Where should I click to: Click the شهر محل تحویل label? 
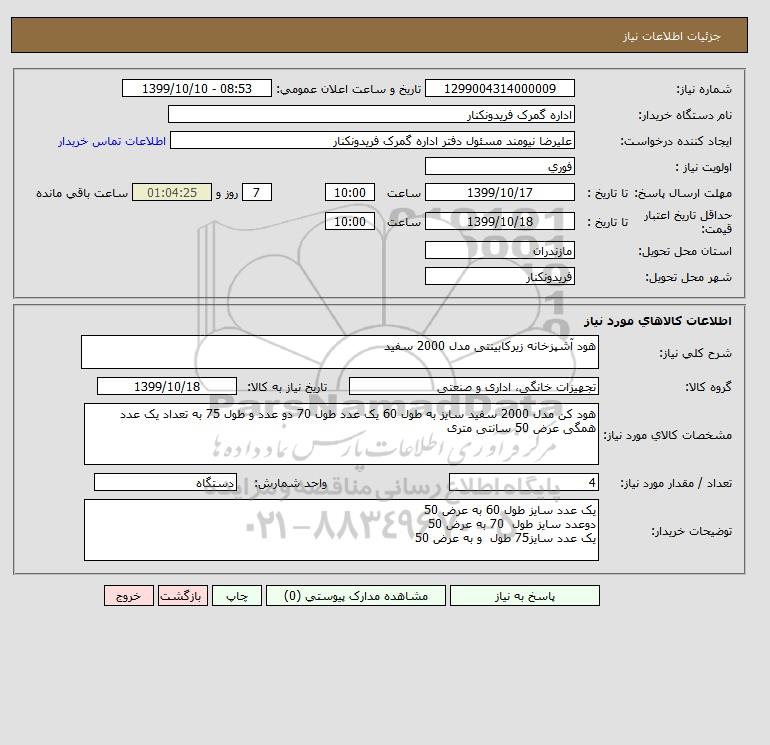pos(688,277)
